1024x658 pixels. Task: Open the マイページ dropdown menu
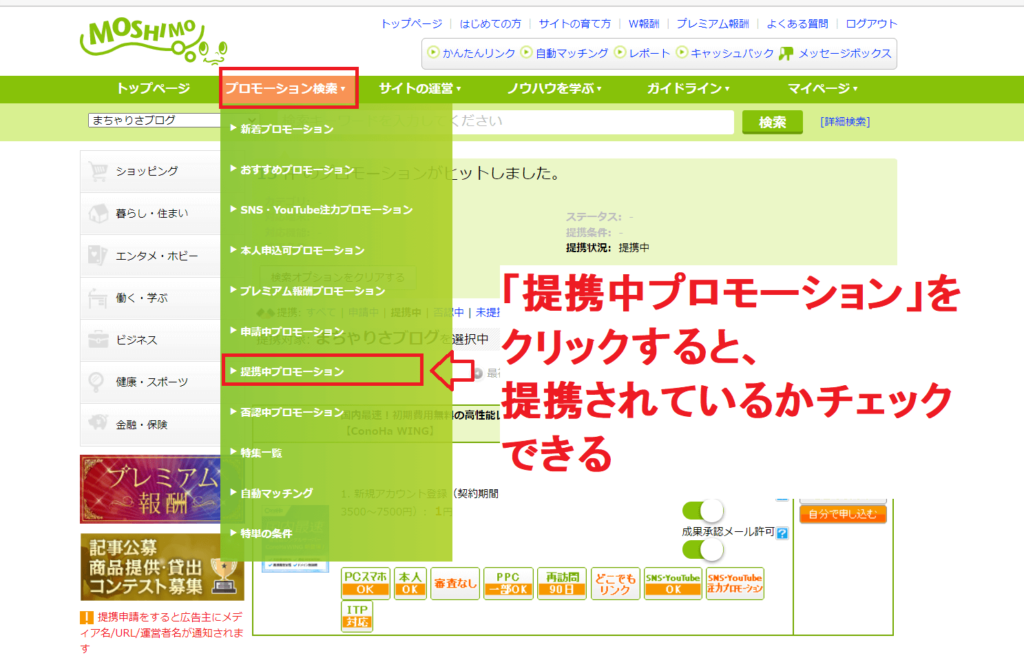(822, 89)
